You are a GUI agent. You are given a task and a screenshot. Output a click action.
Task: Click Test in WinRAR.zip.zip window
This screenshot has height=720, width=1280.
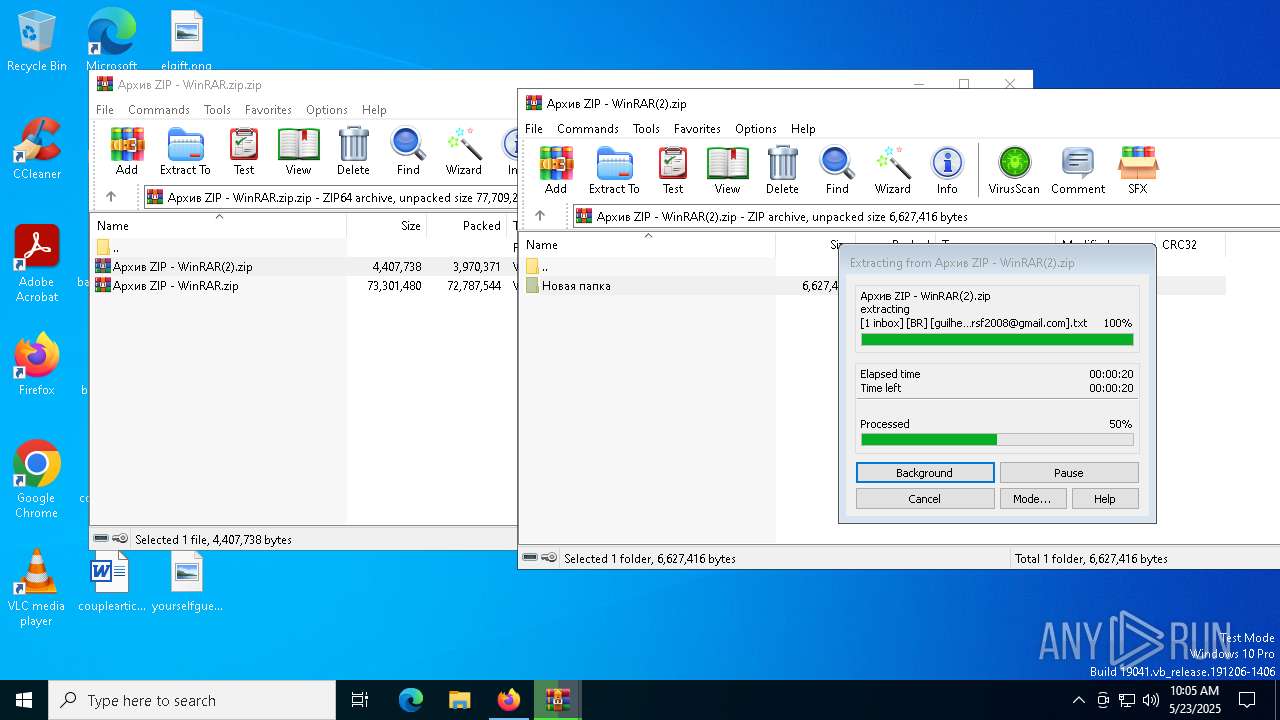(x=244, y=151)
